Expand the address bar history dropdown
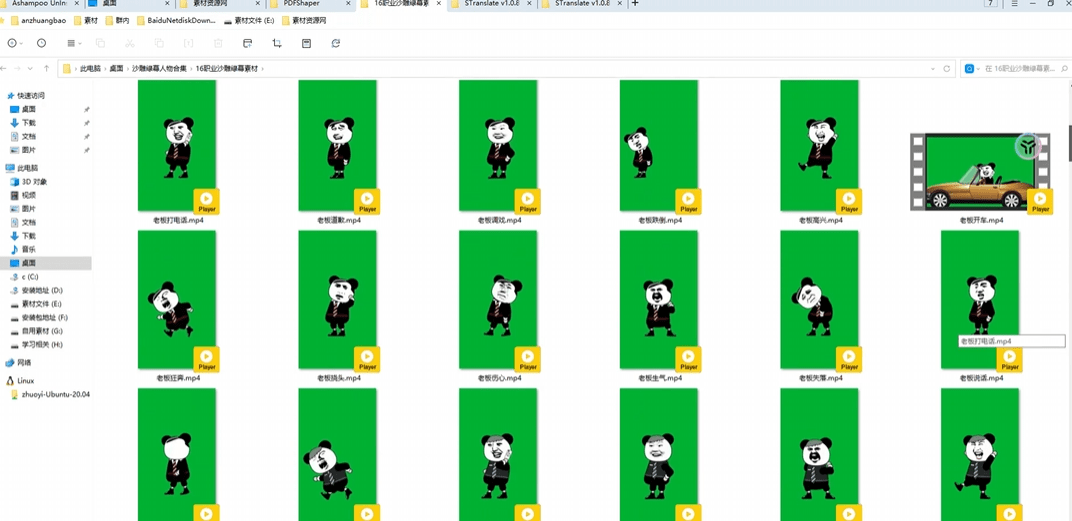This screenshot has width=1072, height=521. 933,69
